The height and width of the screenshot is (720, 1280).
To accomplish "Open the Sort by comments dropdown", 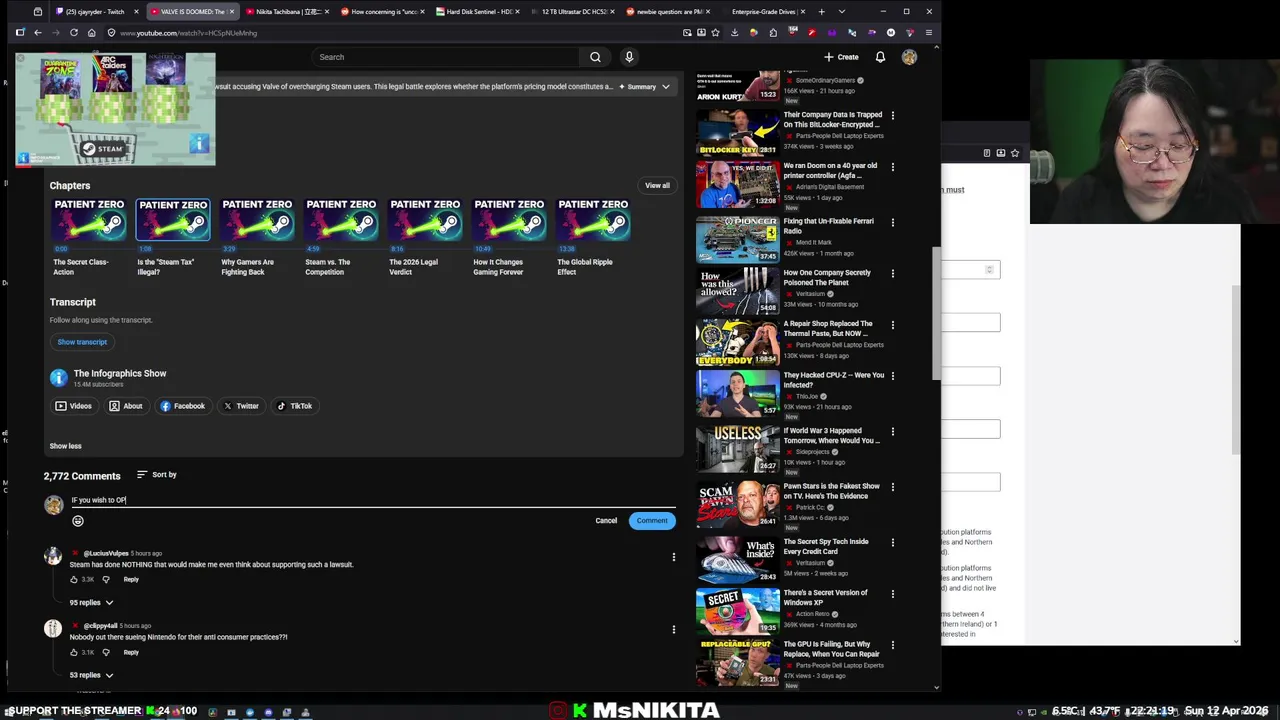I will coord(157,475).
